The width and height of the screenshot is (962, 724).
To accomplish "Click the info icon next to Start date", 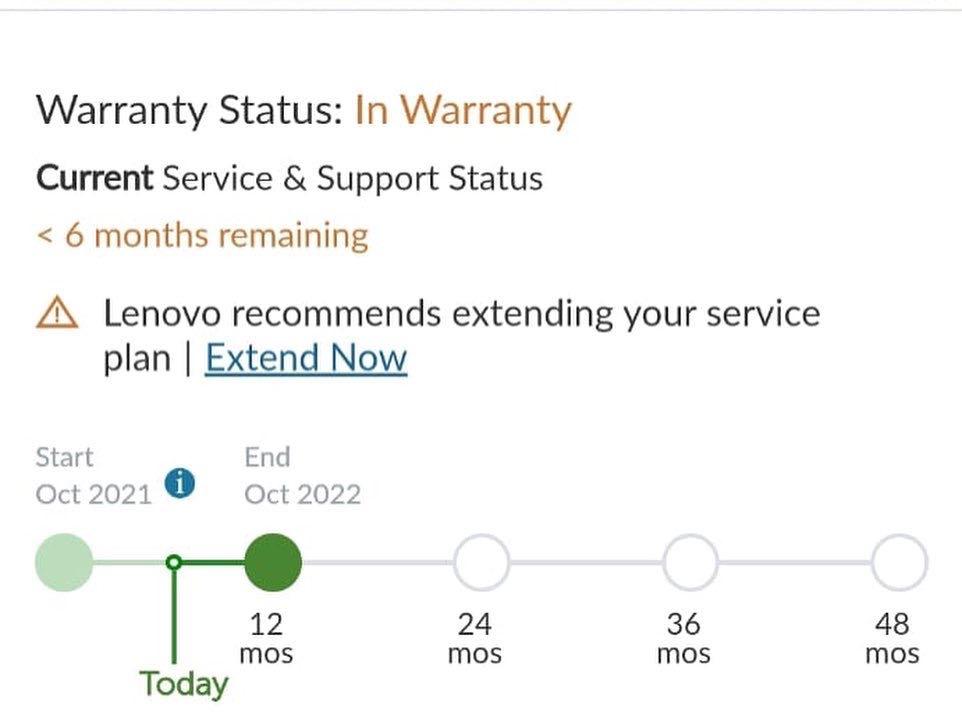I will [179, 483].
